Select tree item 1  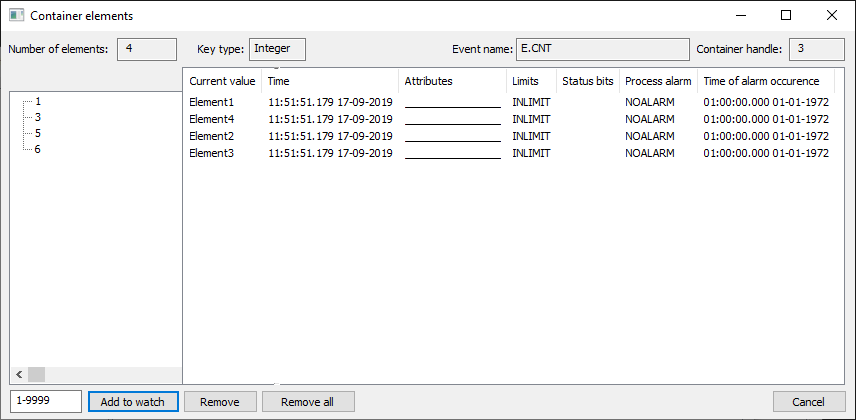(x=38, y=101)
